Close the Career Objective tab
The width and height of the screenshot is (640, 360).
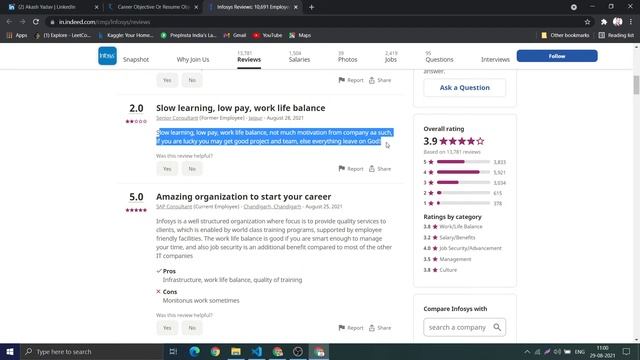(196, 7)
